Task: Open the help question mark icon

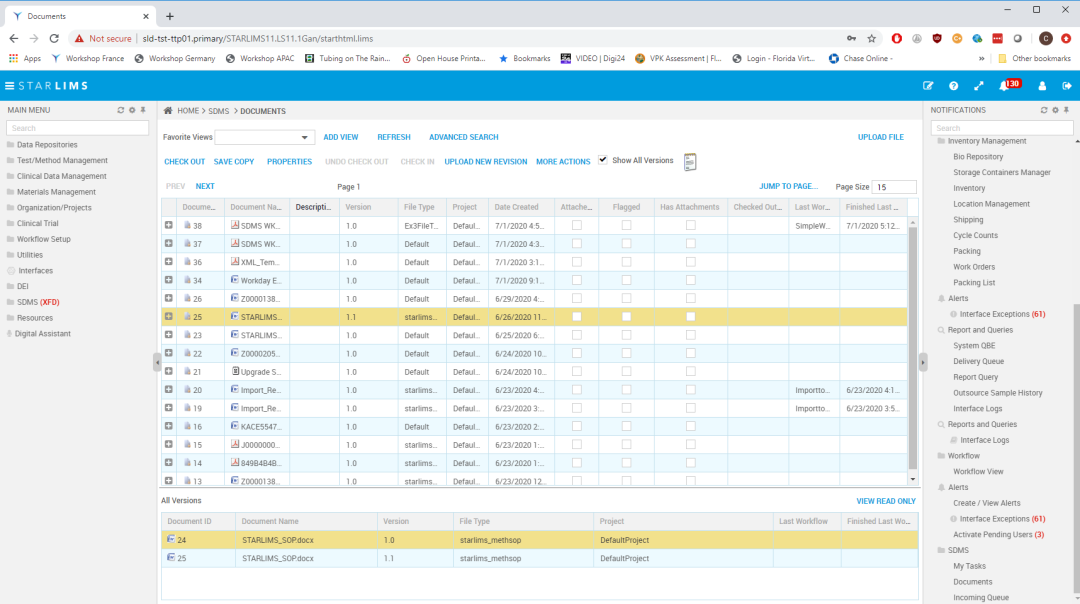Action: [953, 86]
